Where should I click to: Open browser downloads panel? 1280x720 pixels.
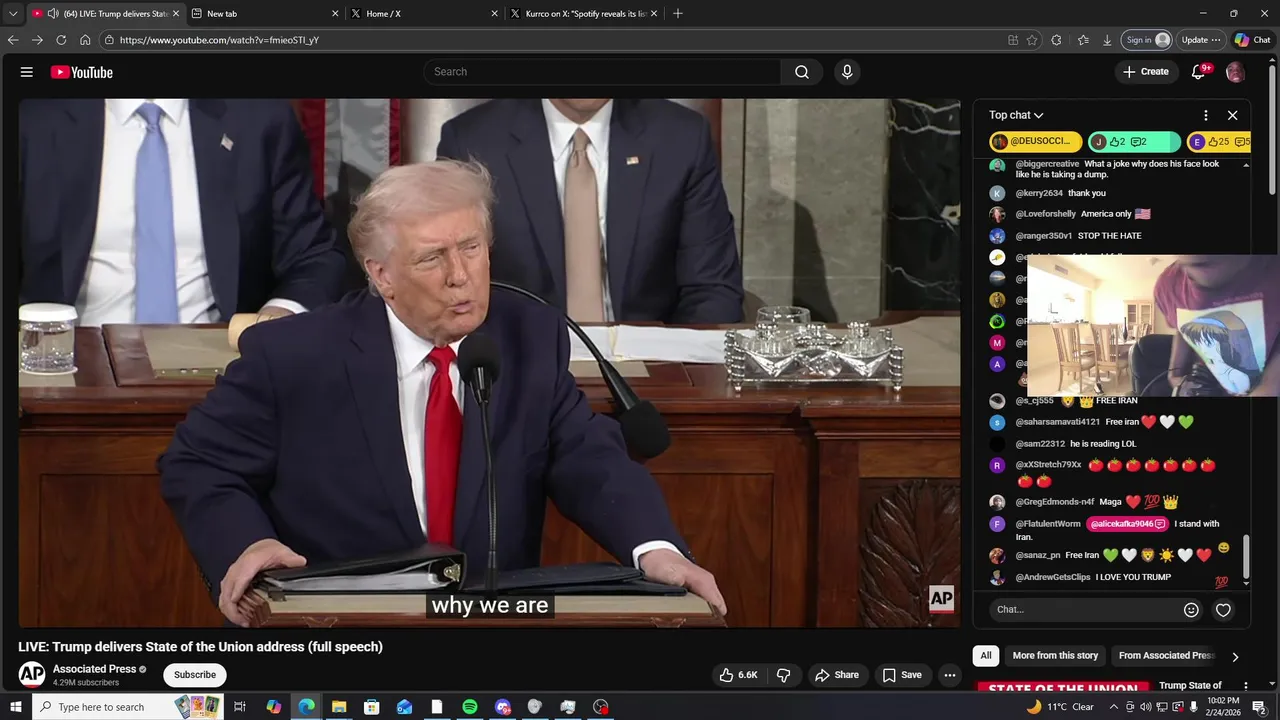1107,40
